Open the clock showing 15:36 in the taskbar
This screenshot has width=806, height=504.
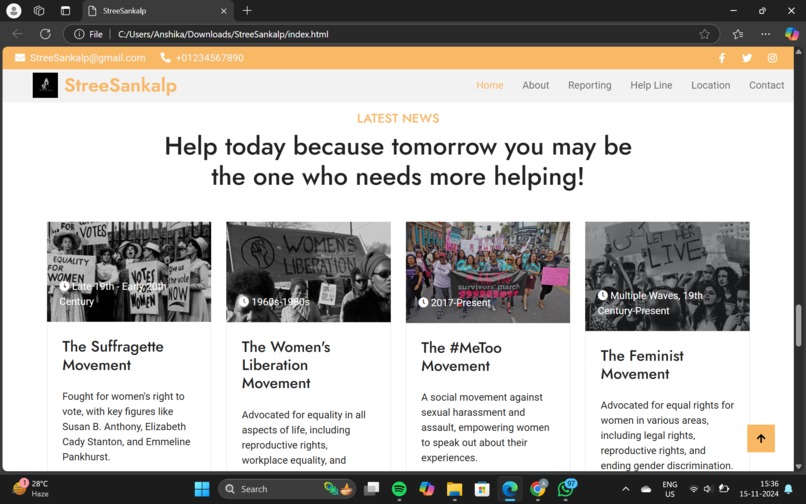(x=759, y=489)
